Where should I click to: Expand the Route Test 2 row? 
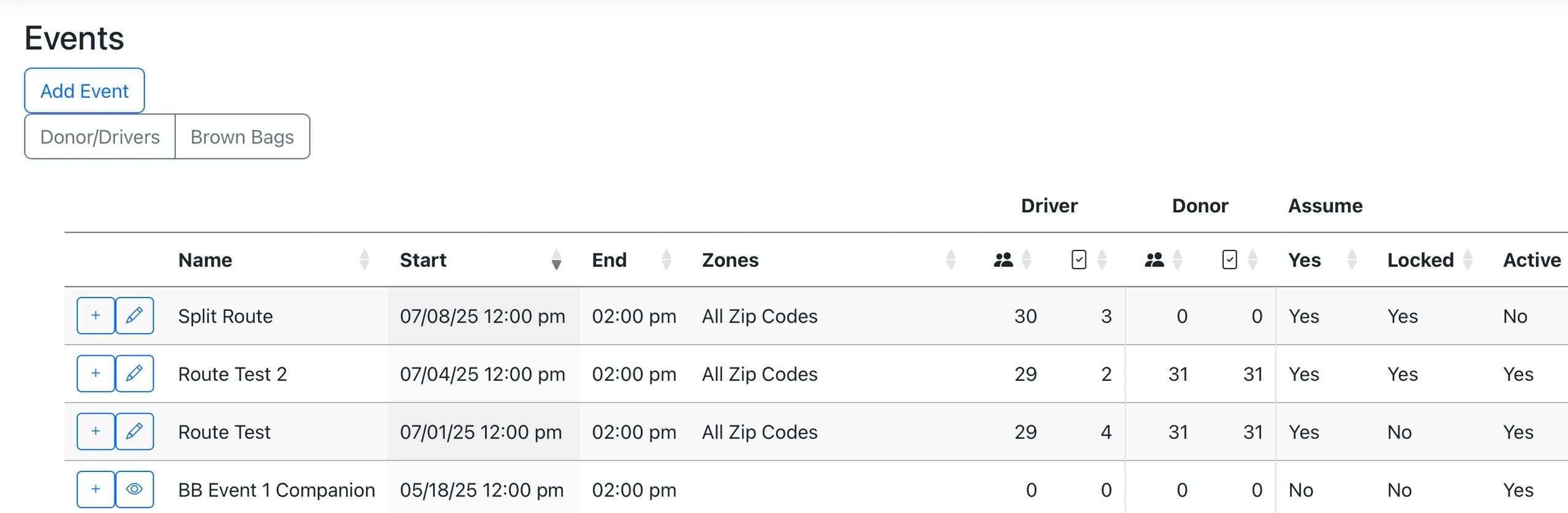coord(96,373)
